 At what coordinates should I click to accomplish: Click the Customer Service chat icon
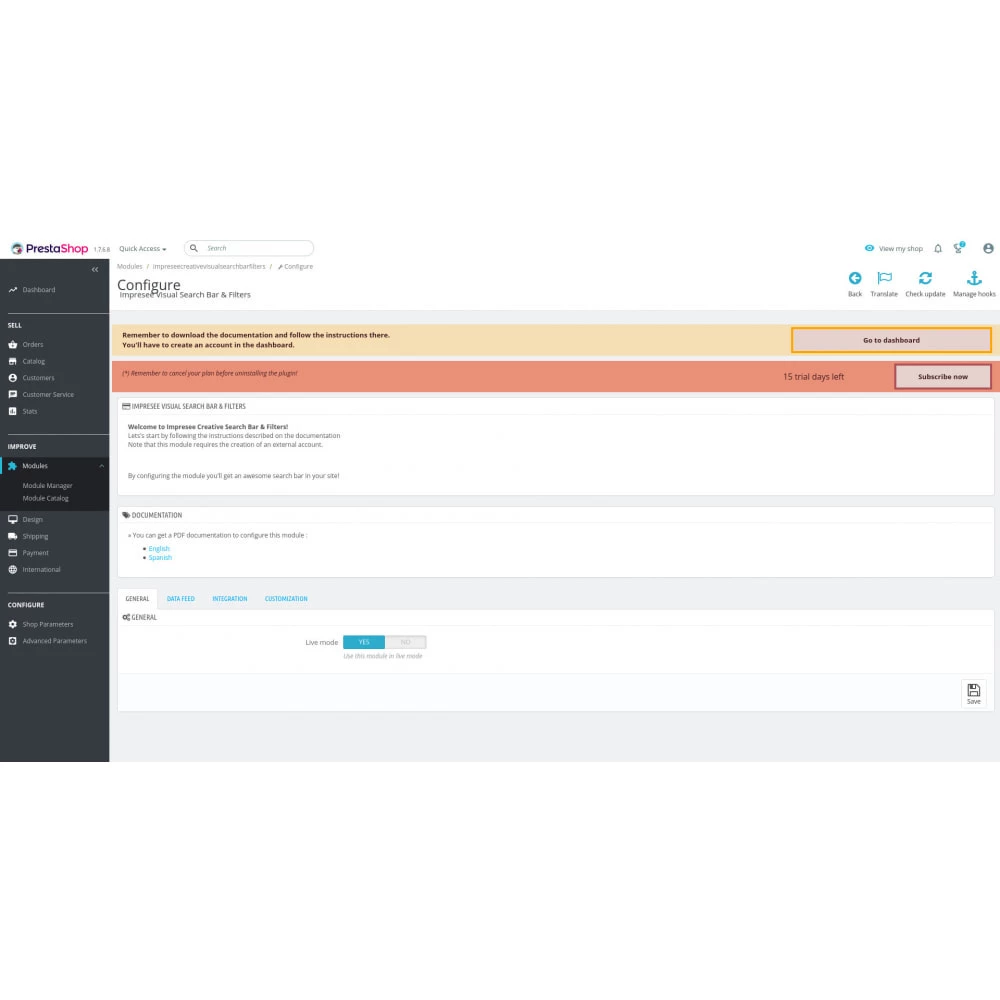coord(13,394)
